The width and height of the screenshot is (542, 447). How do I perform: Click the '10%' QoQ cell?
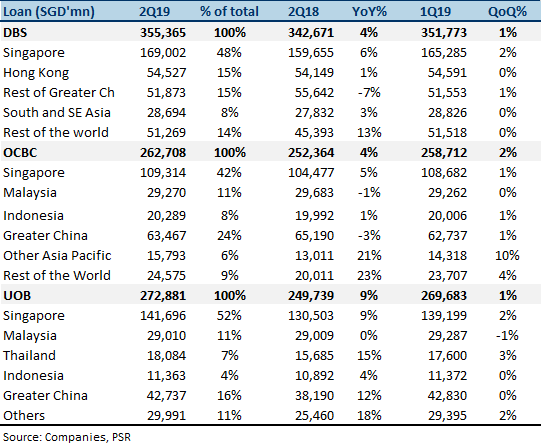click(x=507, y=256)
